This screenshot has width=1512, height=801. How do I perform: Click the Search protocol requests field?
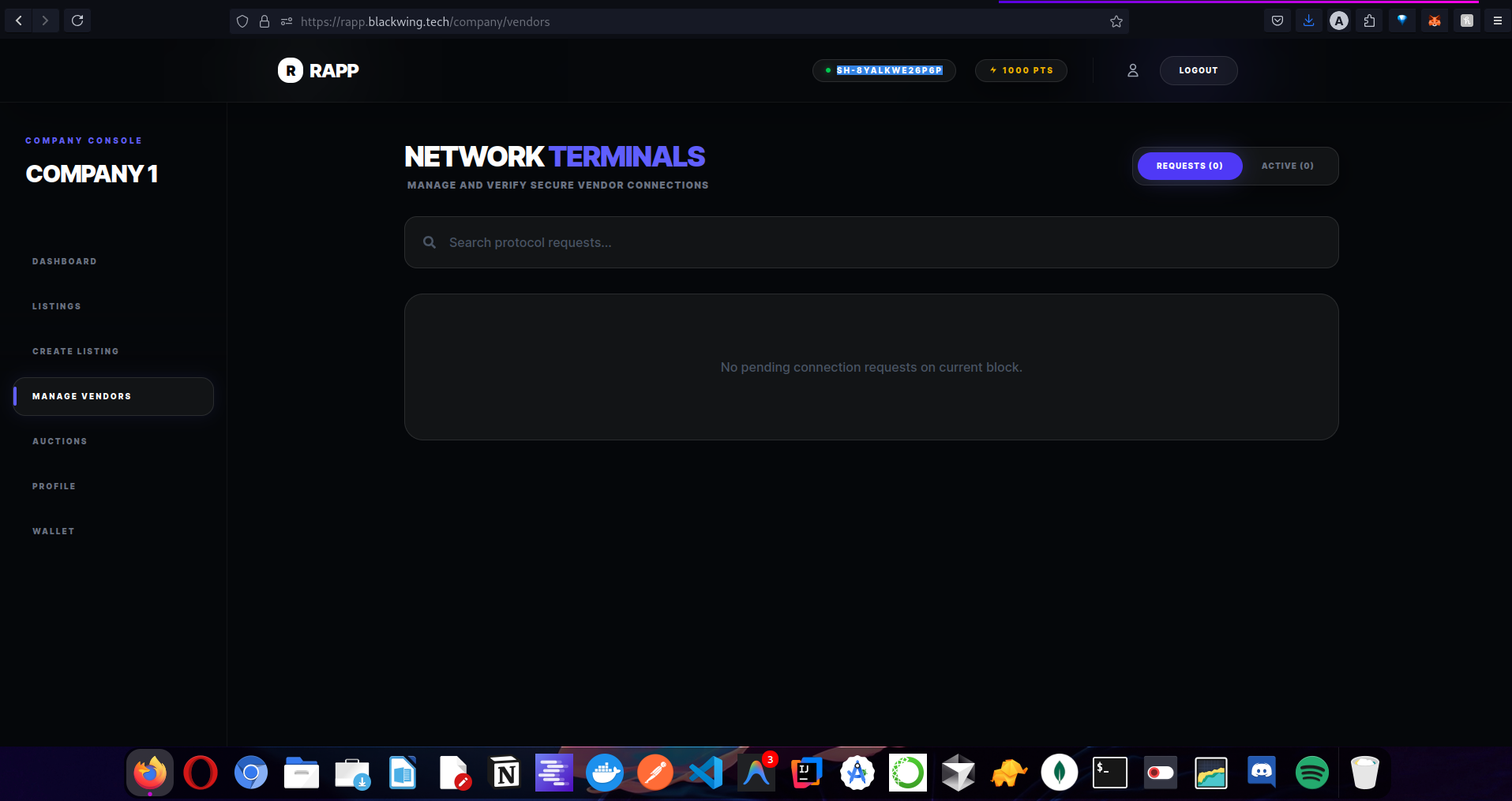(x=872, y=242)
